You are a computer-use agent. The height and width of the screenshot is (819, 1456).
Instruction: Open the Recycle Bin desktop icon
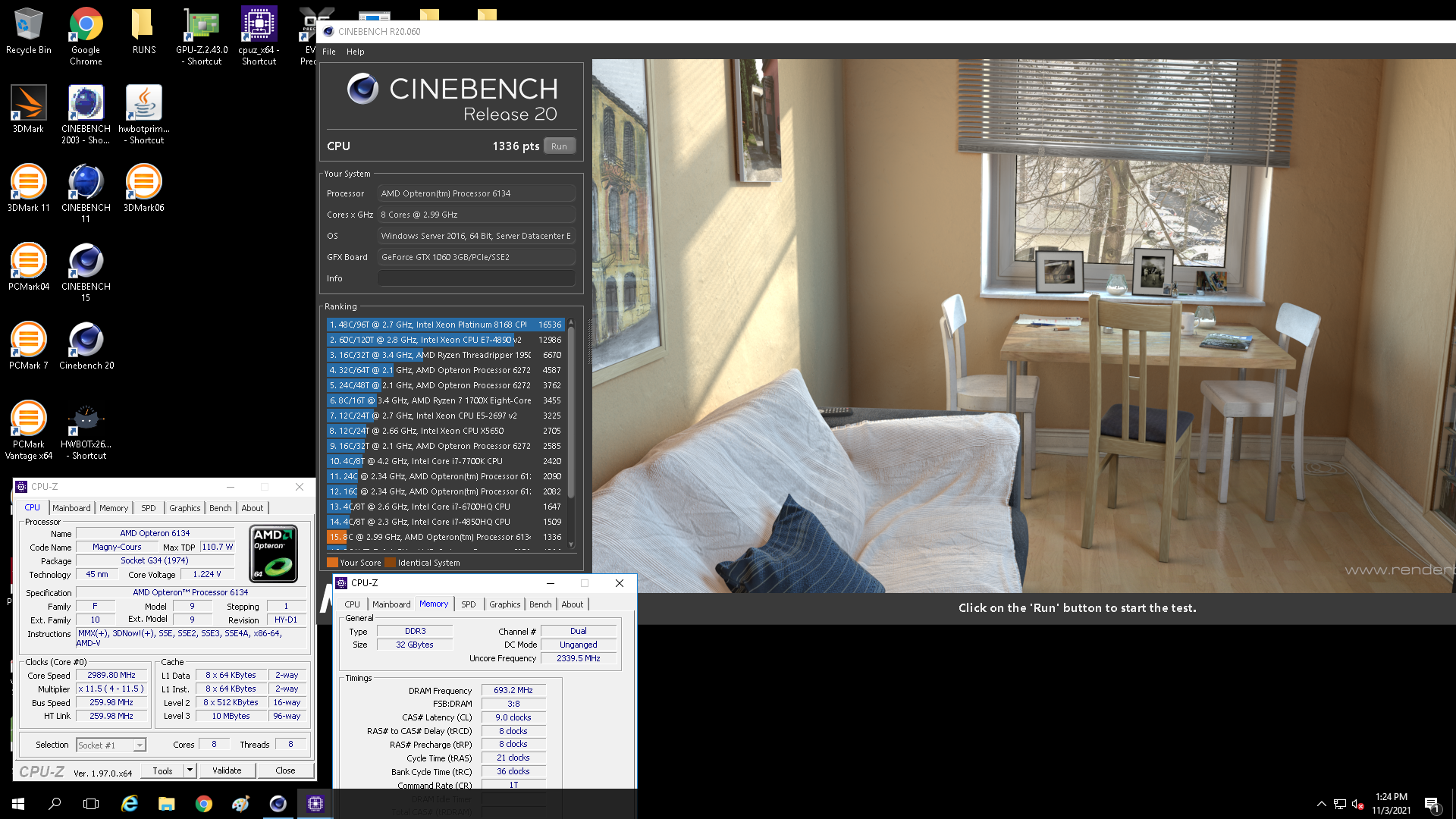point(29,31)
